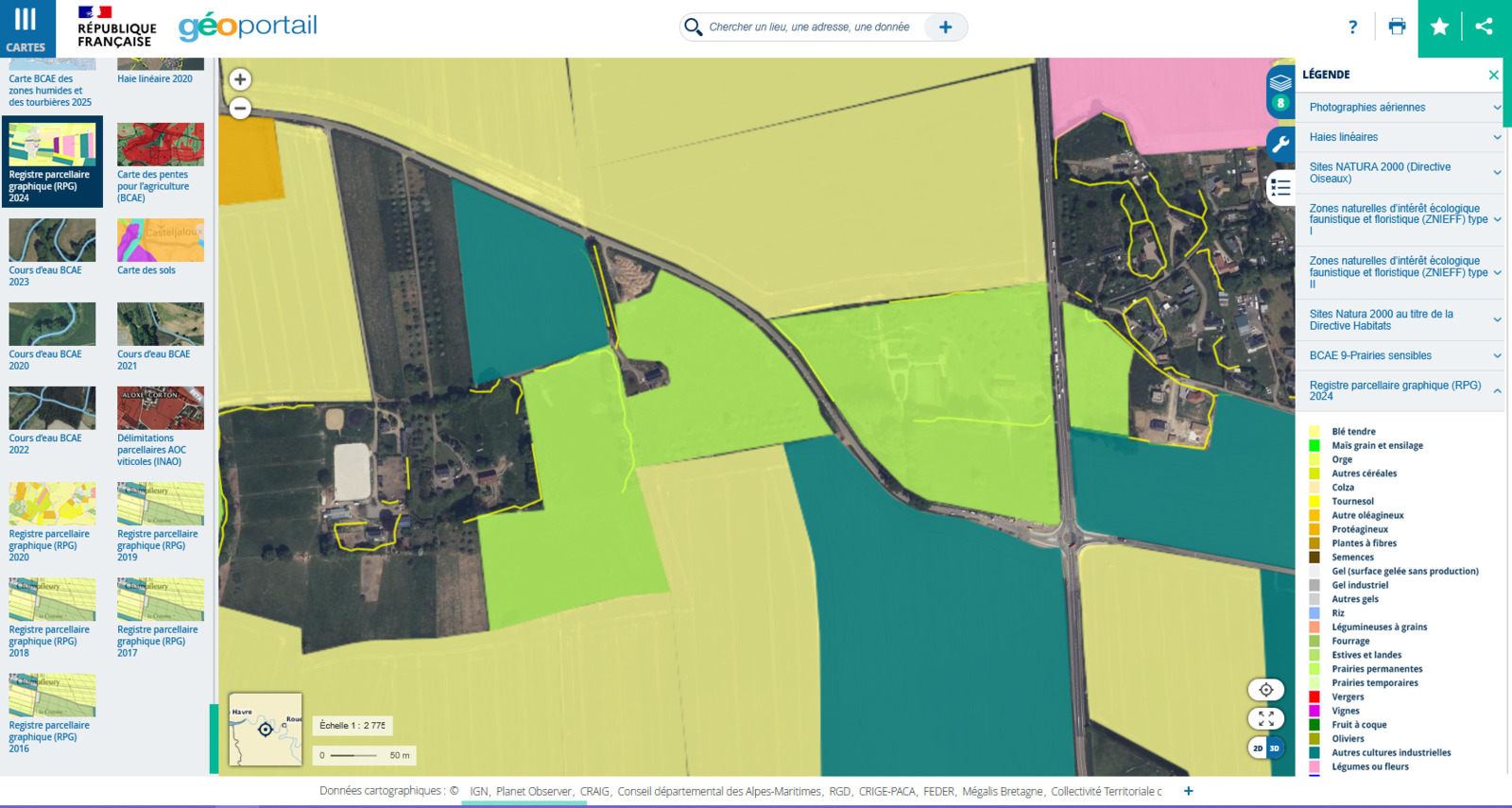Click the print map icon
The image size is (1512, 808).
tap(1397, 26)
